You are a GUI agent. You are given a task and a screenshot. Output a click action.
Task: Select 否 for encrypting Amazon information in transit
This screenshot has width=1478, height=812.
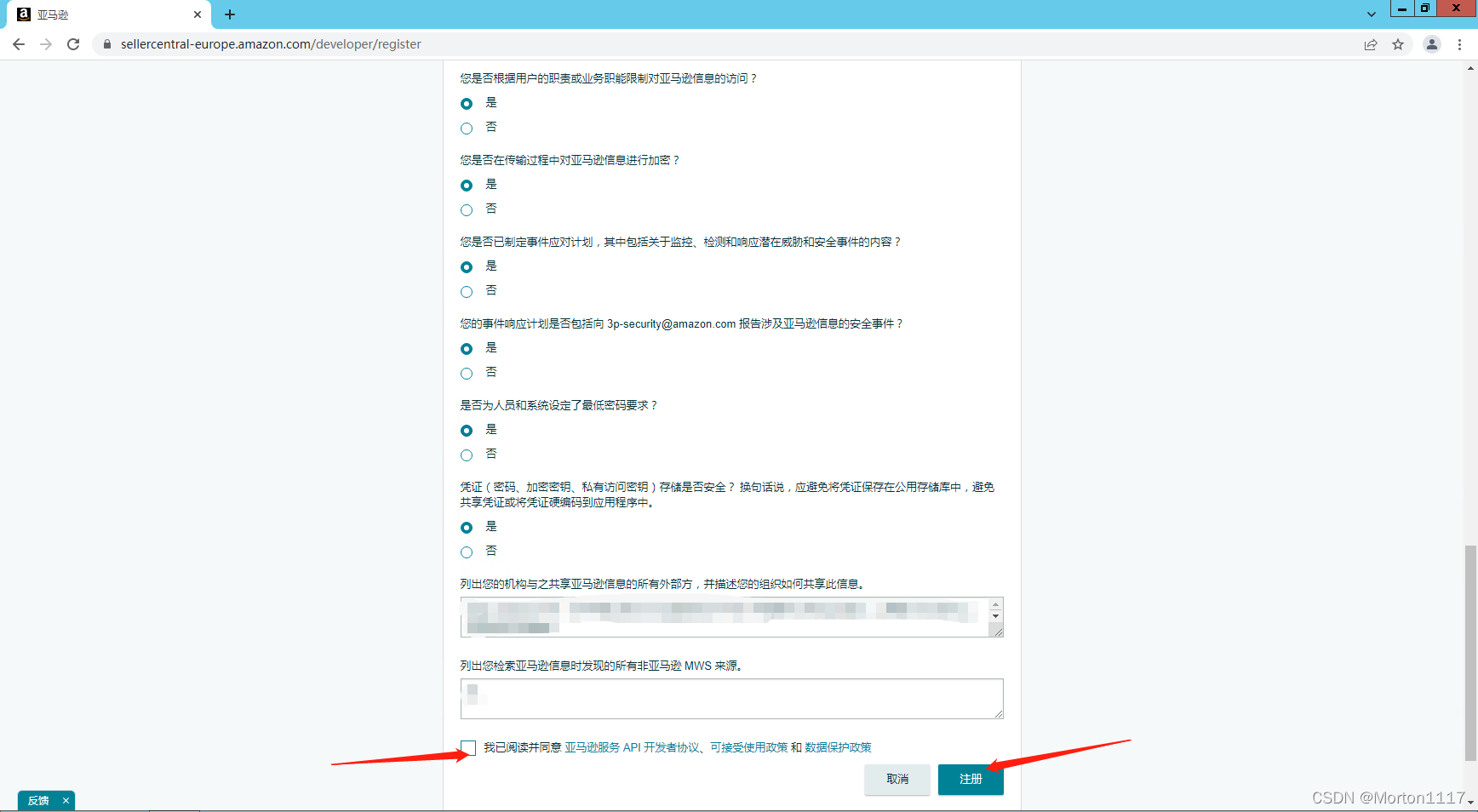coord(467,210)
